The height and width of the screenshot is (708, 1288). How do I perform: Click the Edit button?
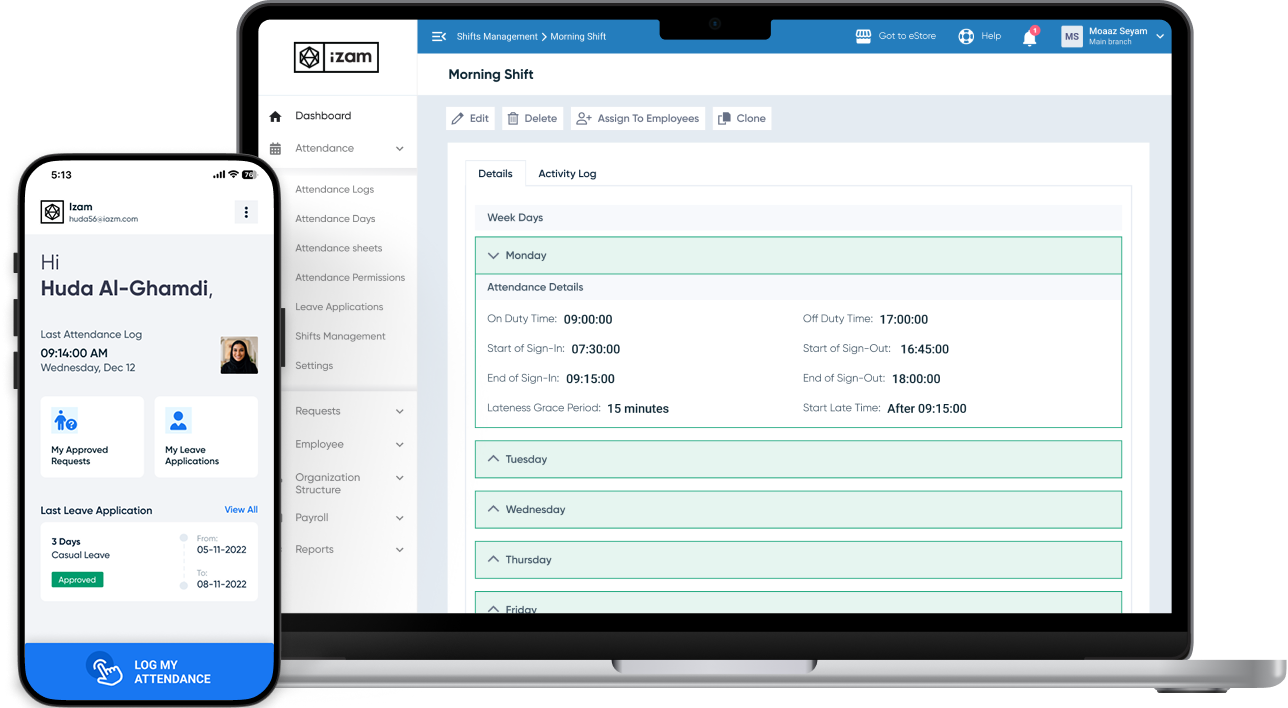click(470, 119)
